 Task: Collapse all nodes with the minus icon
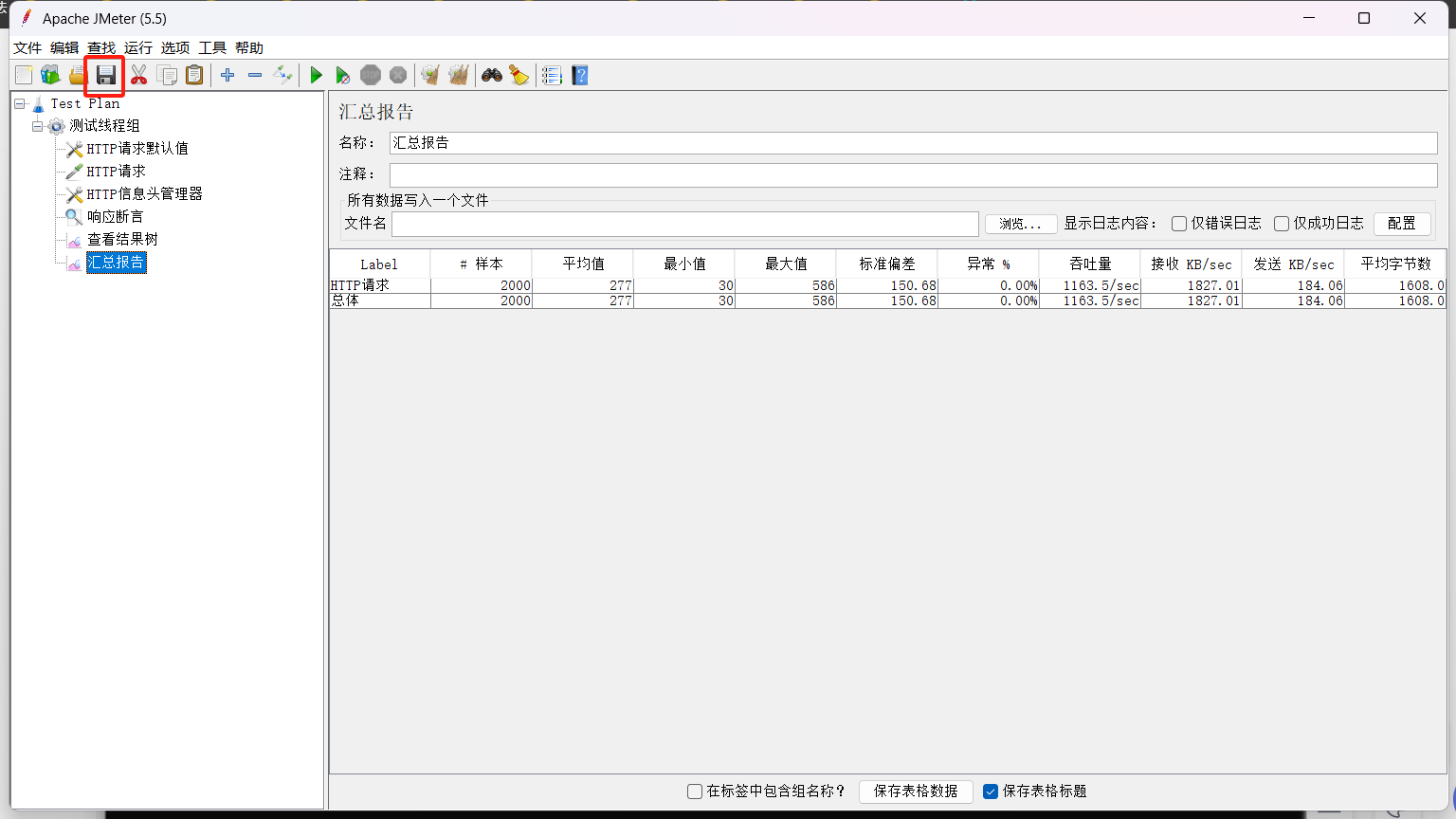click(255, 75)
